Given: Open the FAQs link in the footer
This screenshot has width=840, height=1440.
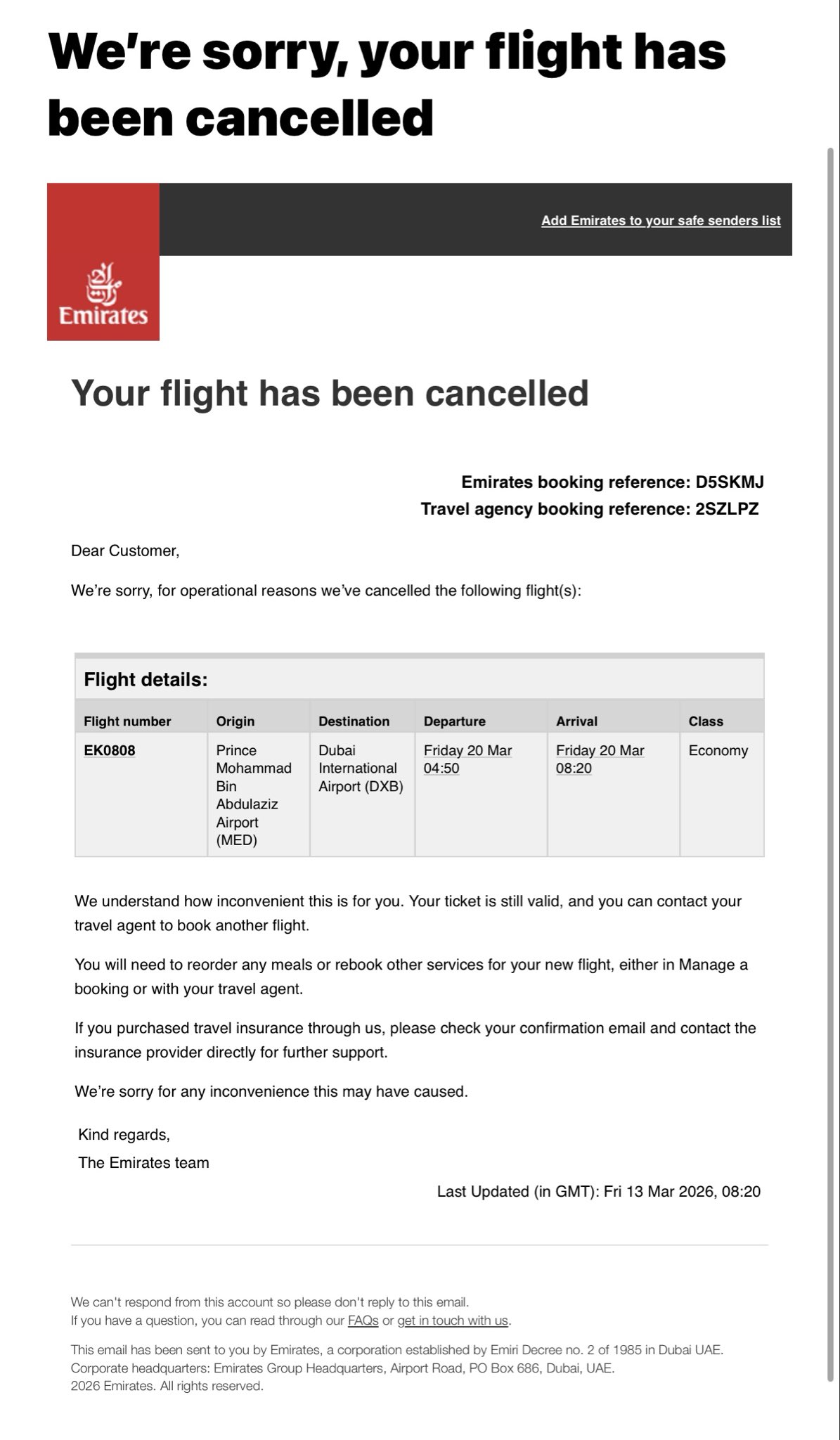Looking at the screenshot, I should pos(363,1320).
